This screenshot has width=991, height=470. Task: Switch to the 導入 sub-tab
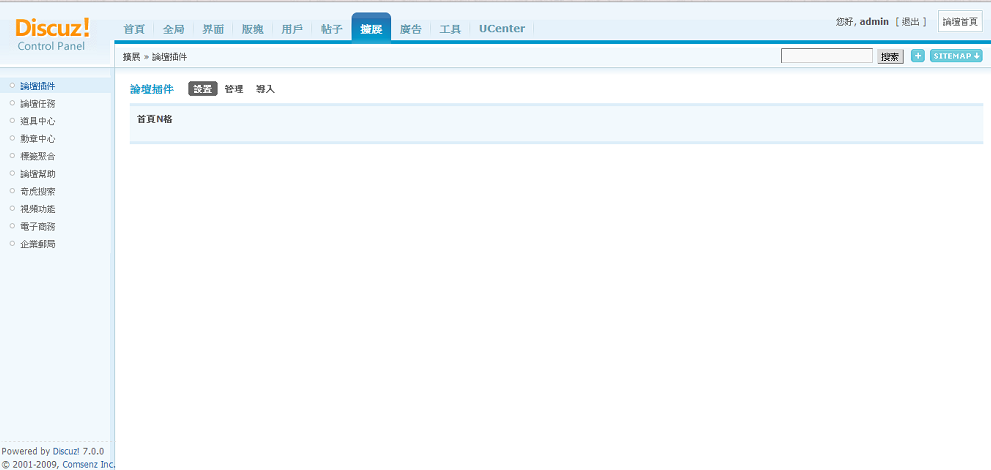265,89
